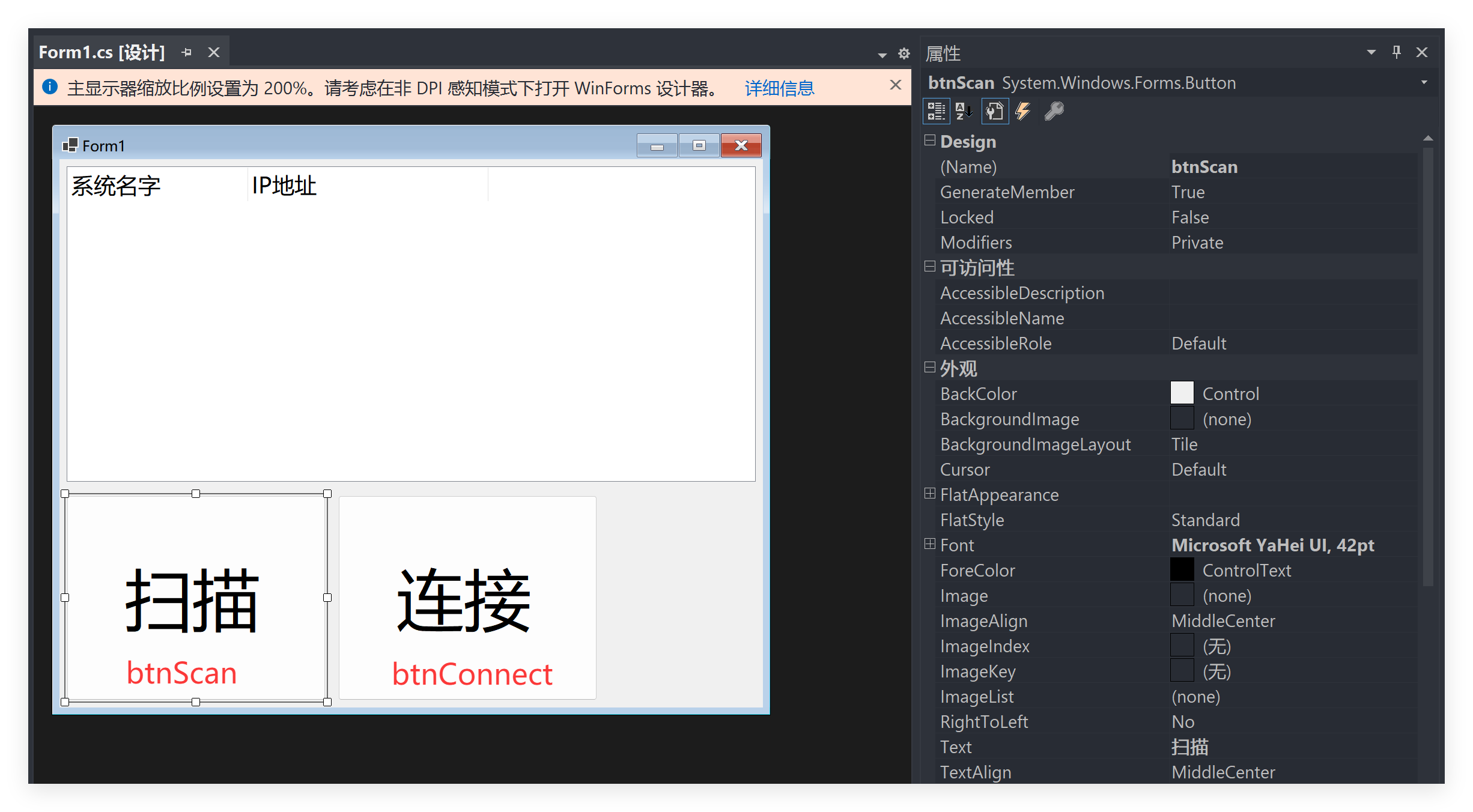Click the BackgroundImage preview swatch
This screenshot has height=812, width=1473.
[x=1182, y=418]
